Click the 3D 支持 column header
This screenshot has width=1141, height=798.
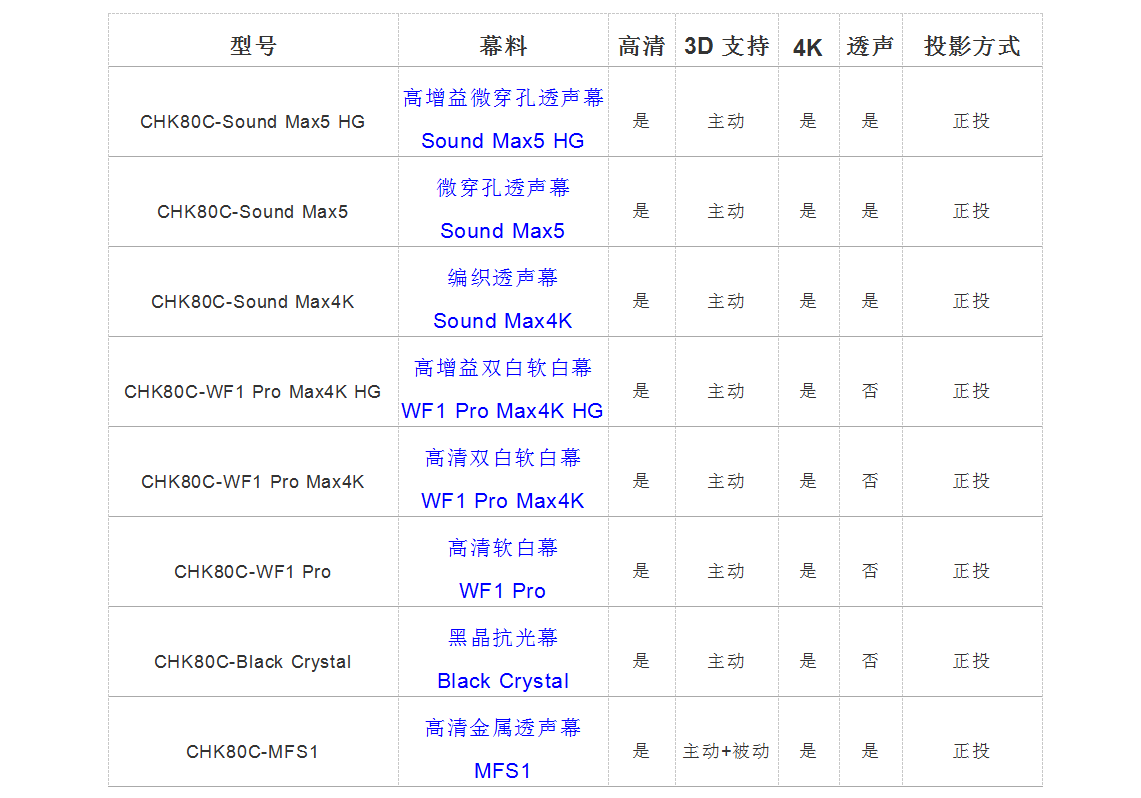pos(726,46)
